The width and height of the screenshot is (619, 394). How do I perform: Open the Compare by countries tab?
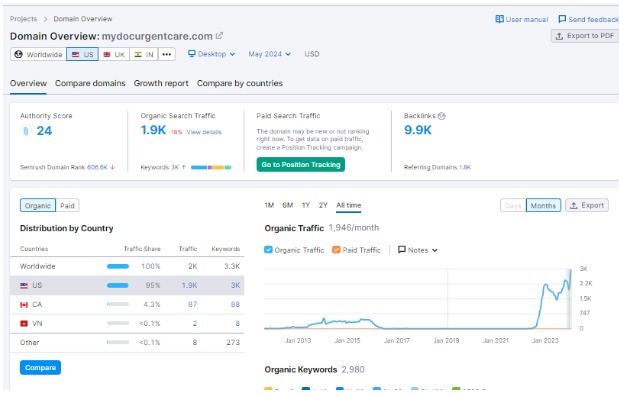pyautogui.click(x=240, y=83)
